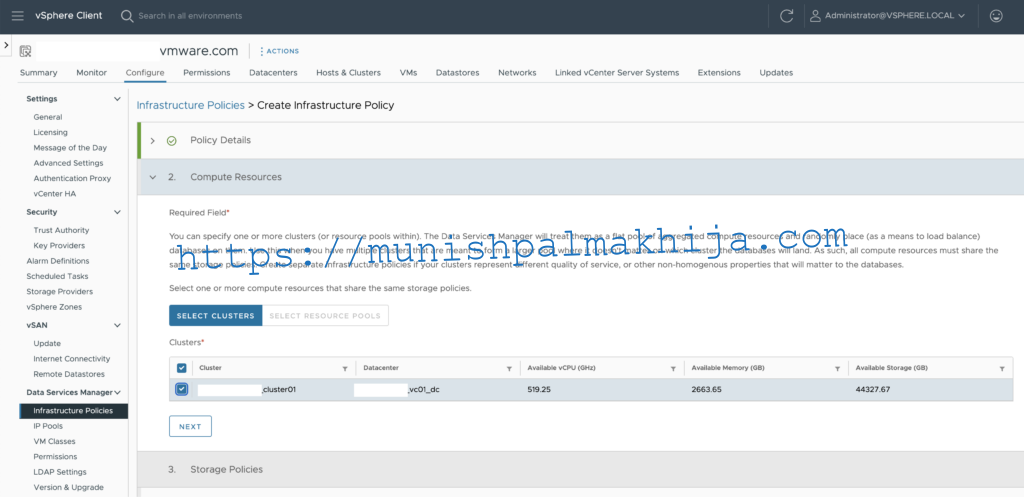Viewport: 1024px width, 497px height.
Task: Open Scheduled Tasks
Action: coord(57,276)
